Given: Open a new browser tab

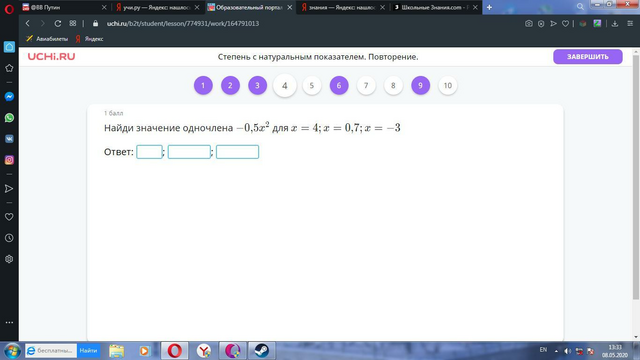Looking at the screenshot, I should [489, 7].
